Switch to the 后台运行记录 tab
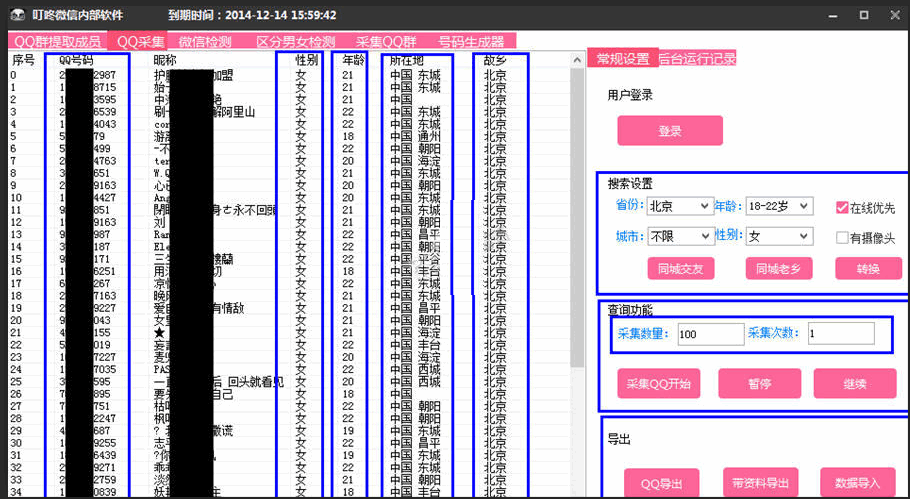This screenshot has height=499, width=910. pyautogui.click(x=696, y=59)
